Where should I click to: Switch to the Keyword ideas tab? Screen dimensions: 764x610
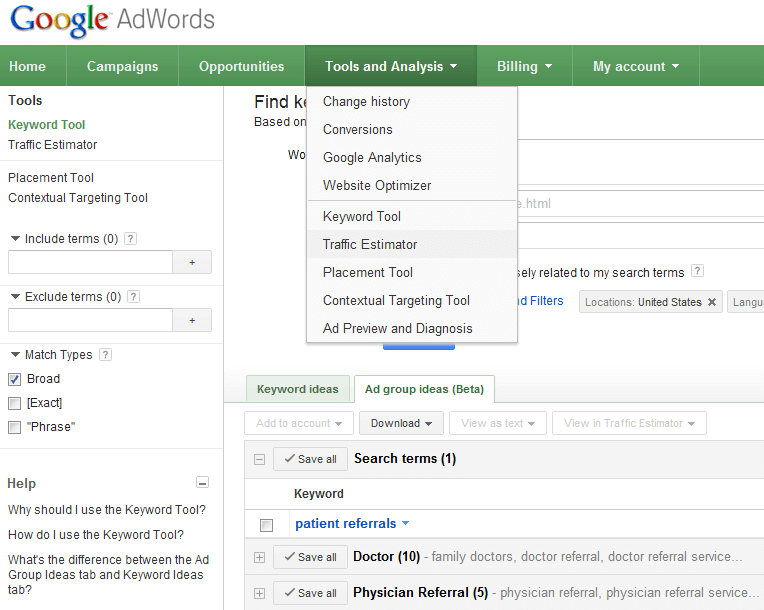click(298, 389)
